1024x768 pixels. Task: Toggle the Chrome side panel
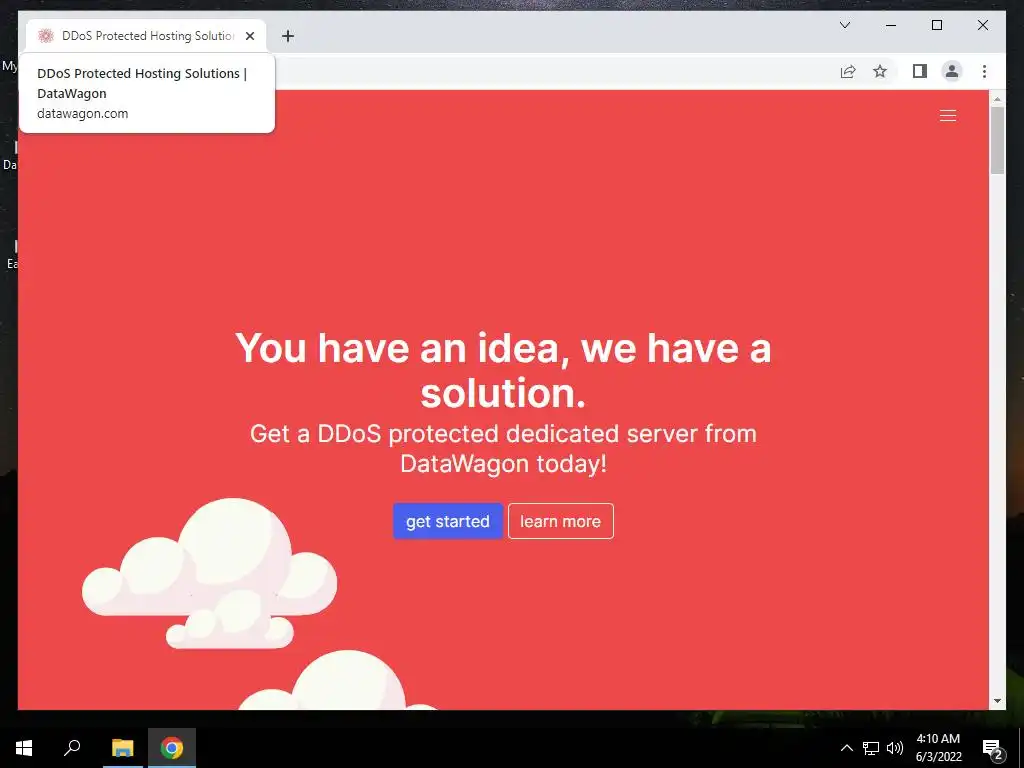click(920, 71)
